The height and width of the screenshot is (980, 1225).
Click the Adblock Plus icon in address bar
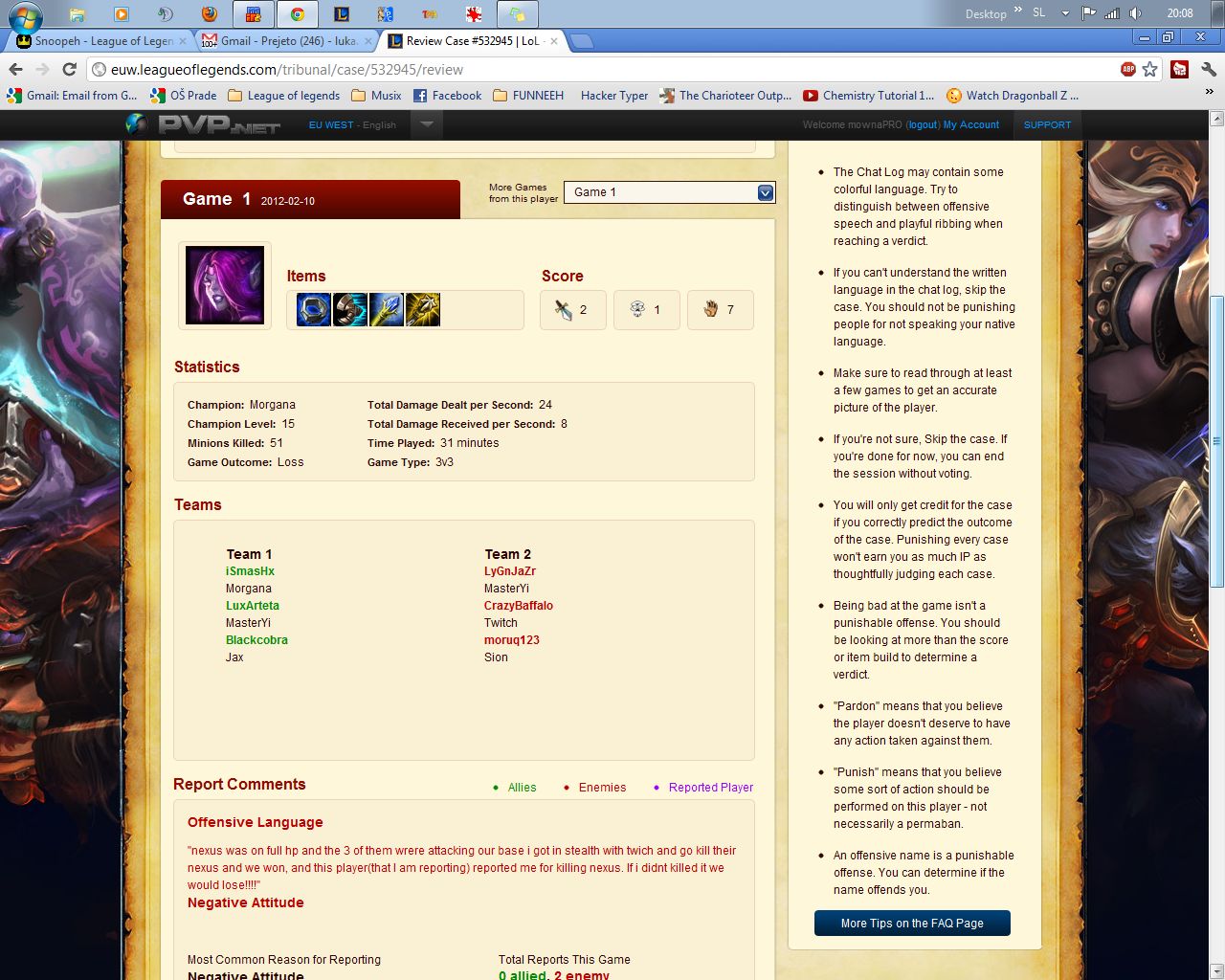pos(1128,69)
